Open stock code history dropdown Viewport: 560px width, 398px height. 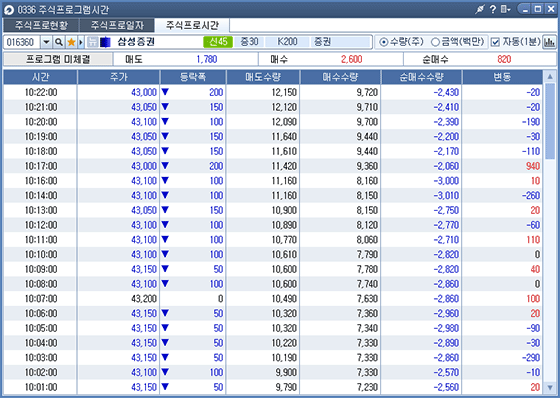point(46,42)
